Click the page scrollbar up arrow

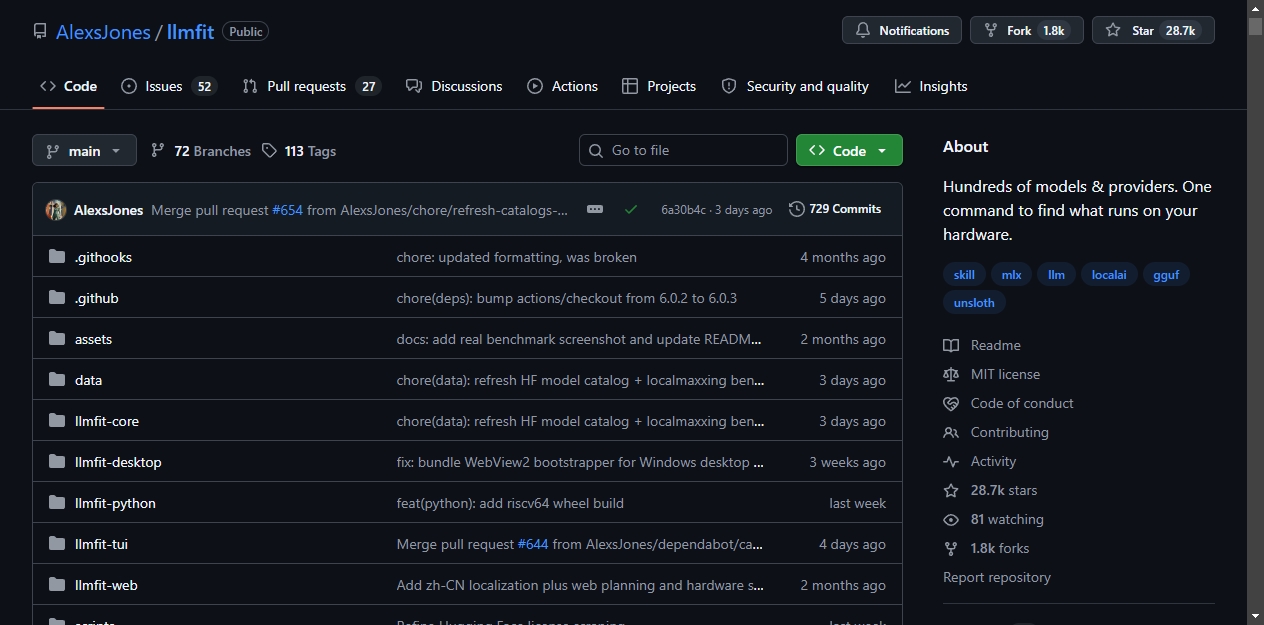click(x=1255, y=8)
